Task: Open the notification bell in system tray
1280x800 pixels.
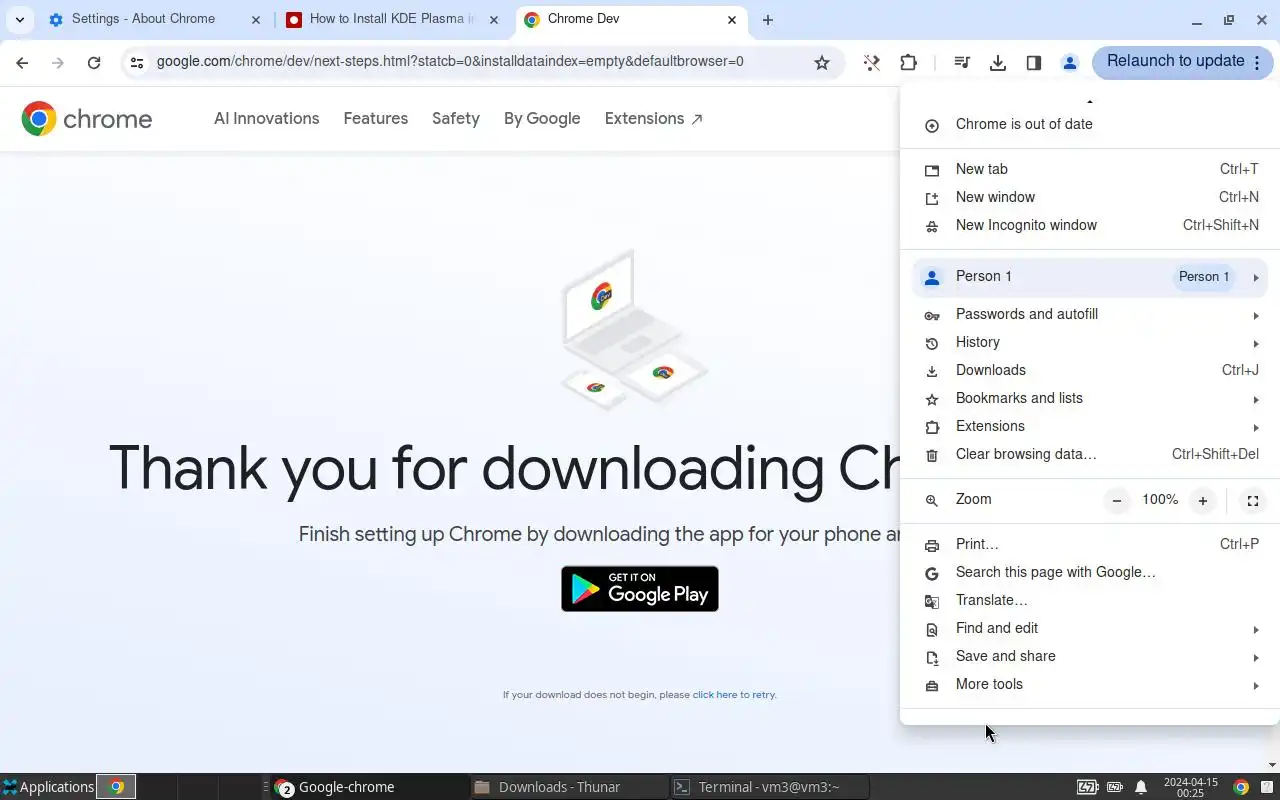Action: point(1141,787)
